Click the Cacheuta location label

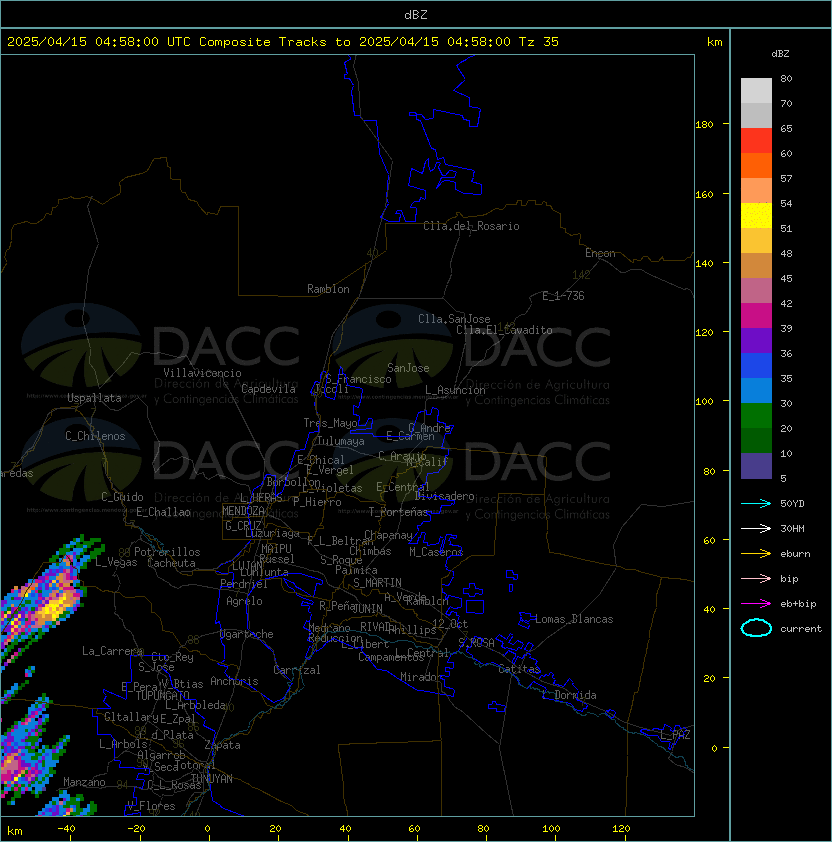coord(171,563)
